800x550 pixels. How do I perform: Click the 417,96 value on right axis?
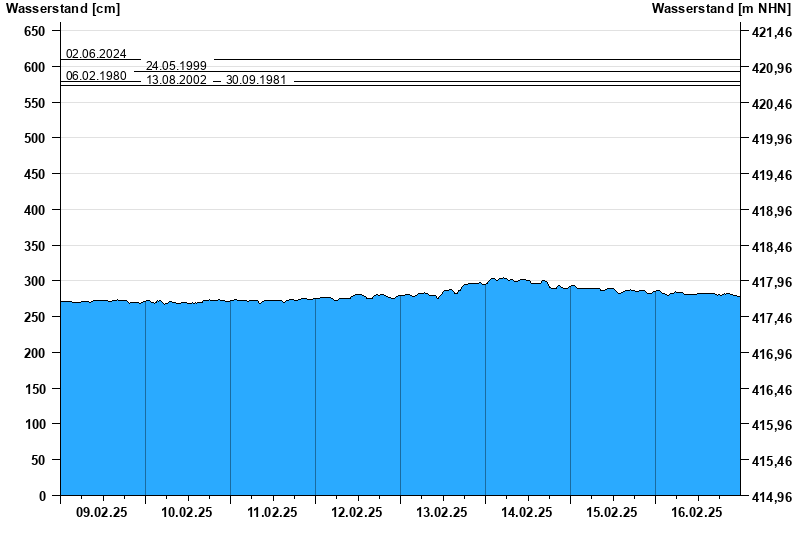[x=771, y=282]
